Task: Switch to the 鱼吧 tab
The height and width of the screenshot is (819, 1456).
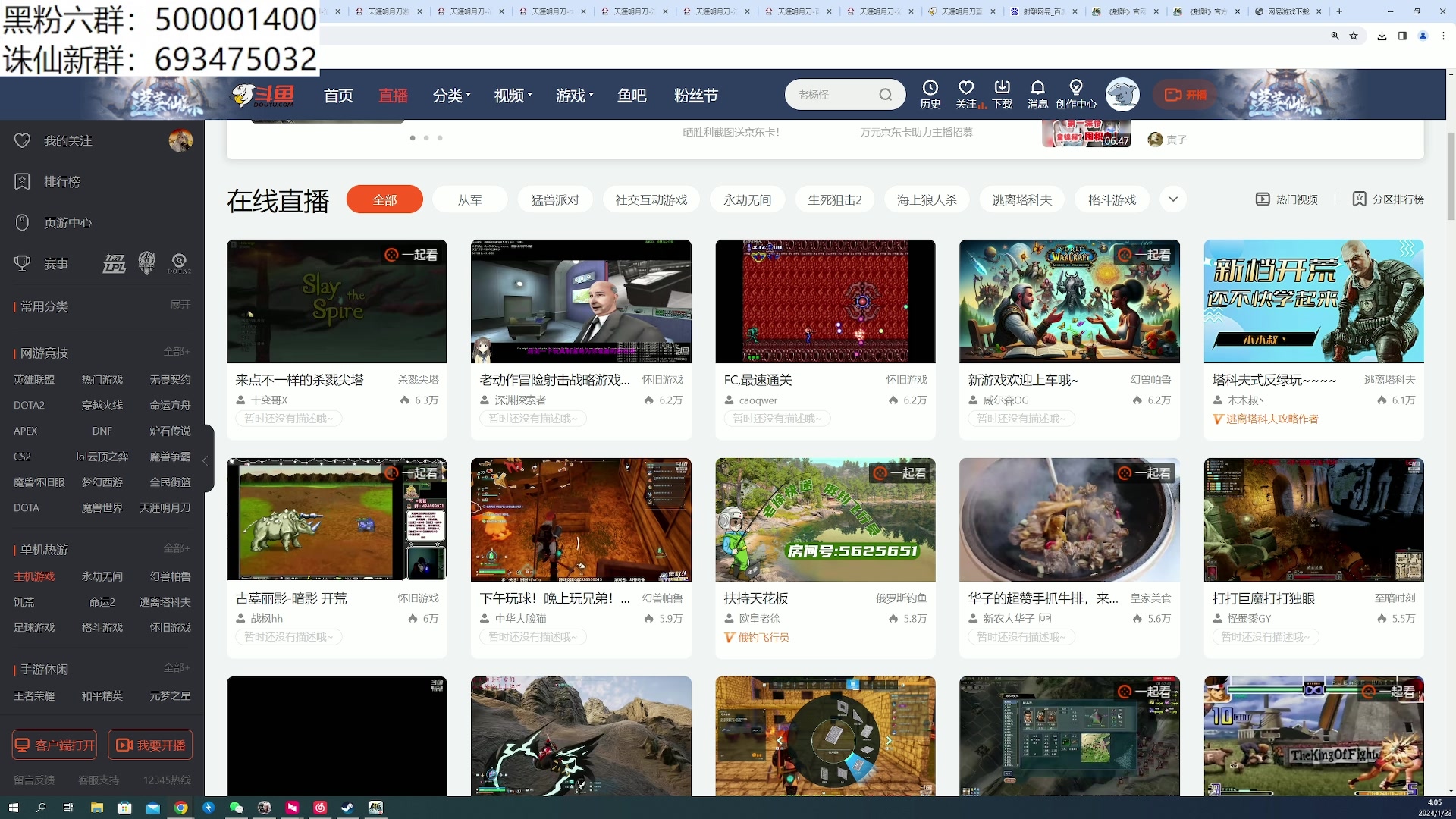Action: pyautogui.click(x=632, y=96)
